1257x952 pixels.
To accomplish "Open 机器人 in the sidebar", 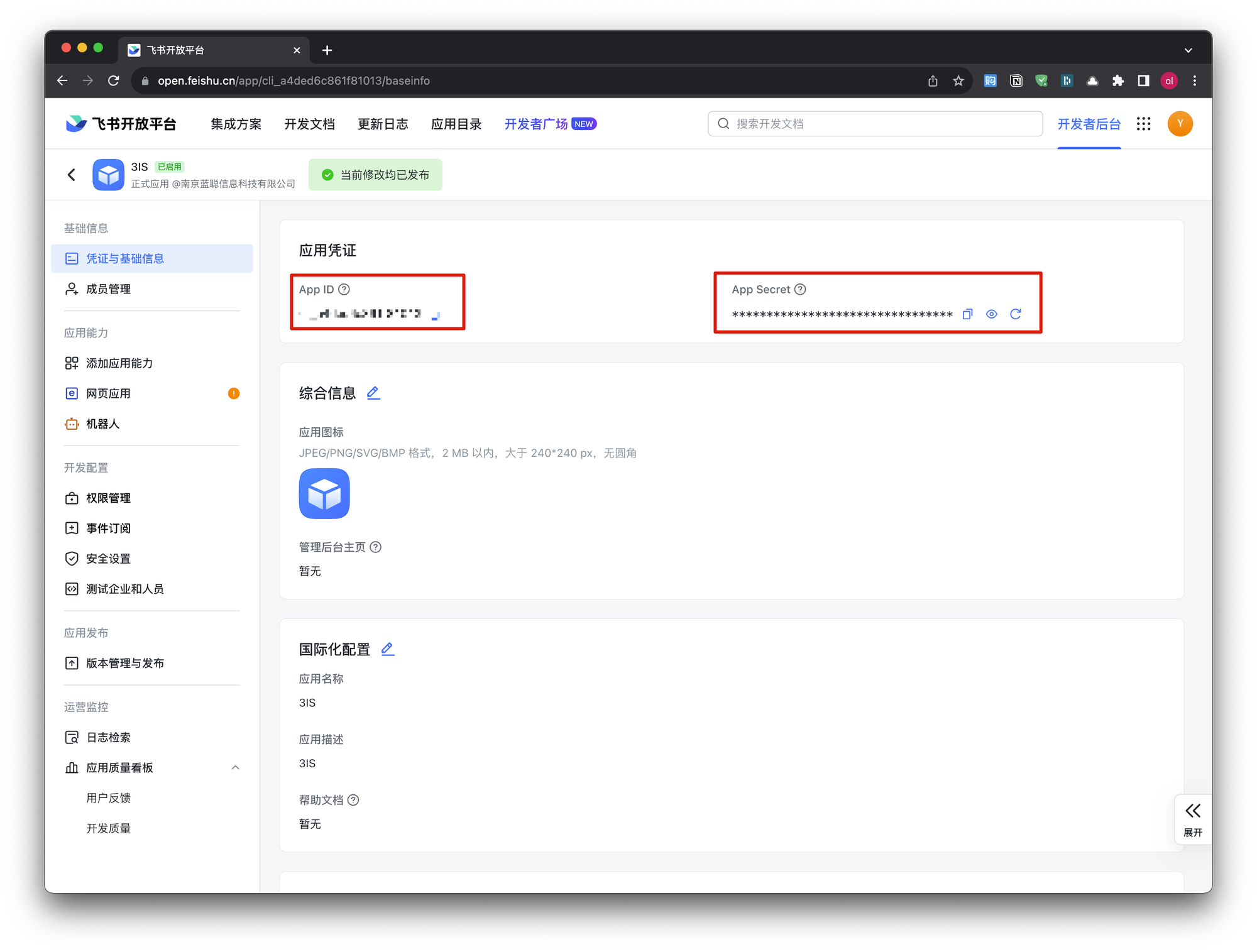I will coord(102,424).
